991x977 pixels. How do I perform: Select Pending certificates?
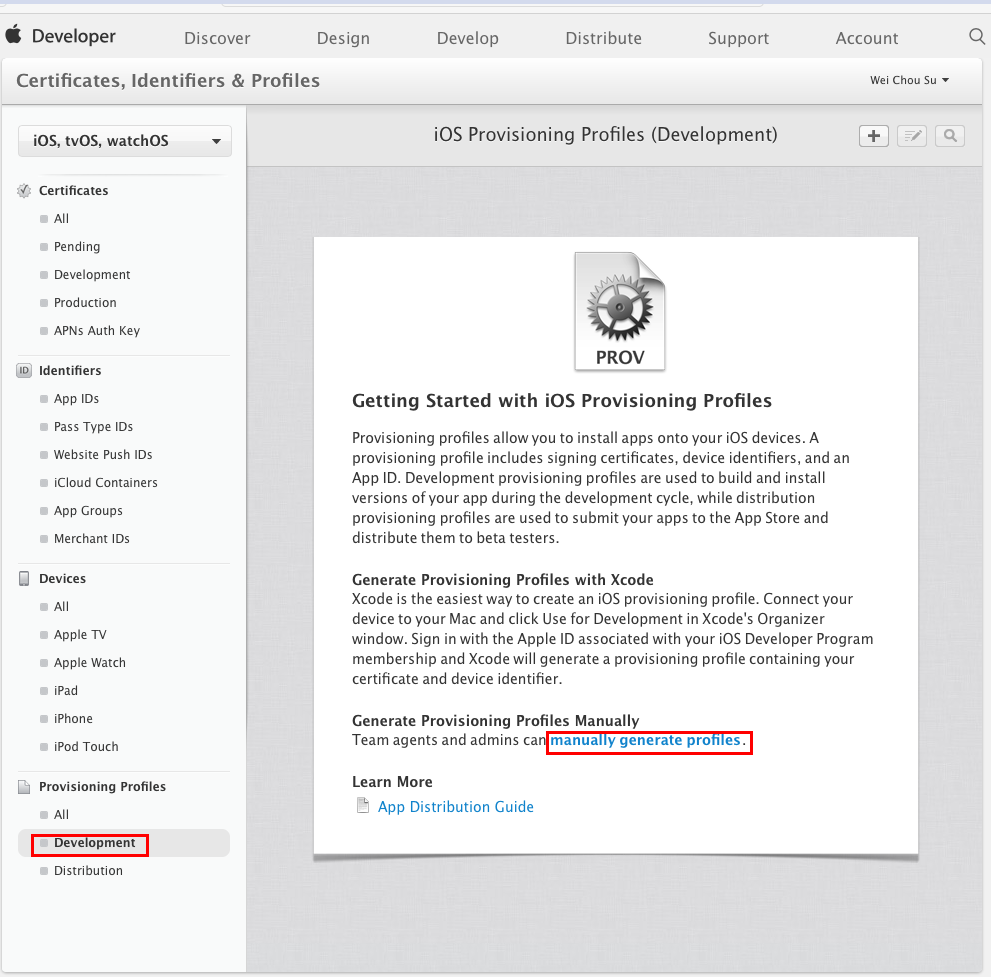click(76, 246)
